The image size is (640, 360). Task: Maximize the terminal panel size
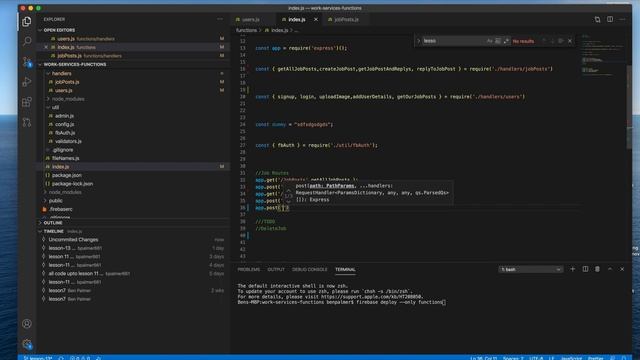(x=610, y=269)
